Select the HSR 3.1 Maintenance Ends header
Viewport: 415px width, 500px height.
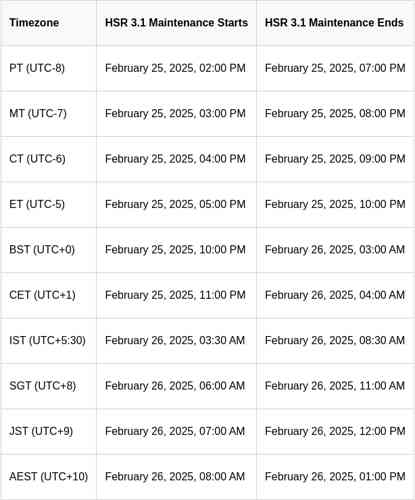click(334, 23)
